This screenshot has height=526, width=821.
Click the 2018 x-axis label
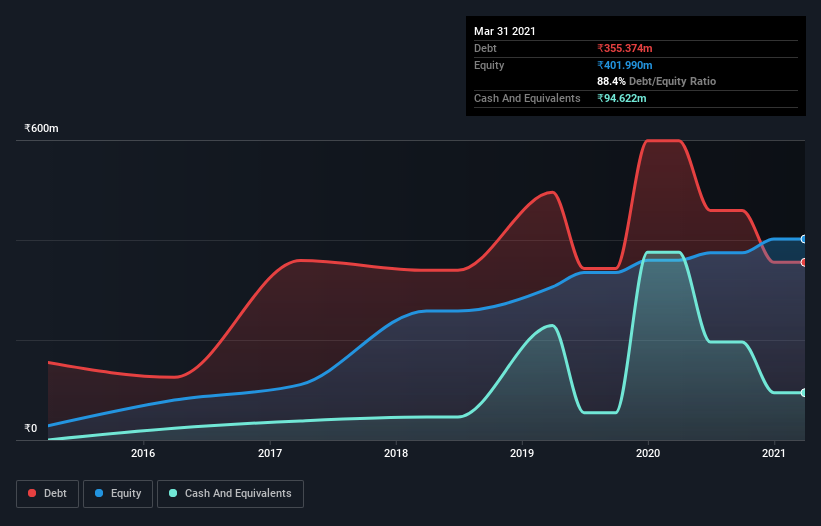[x=396, y=453]
